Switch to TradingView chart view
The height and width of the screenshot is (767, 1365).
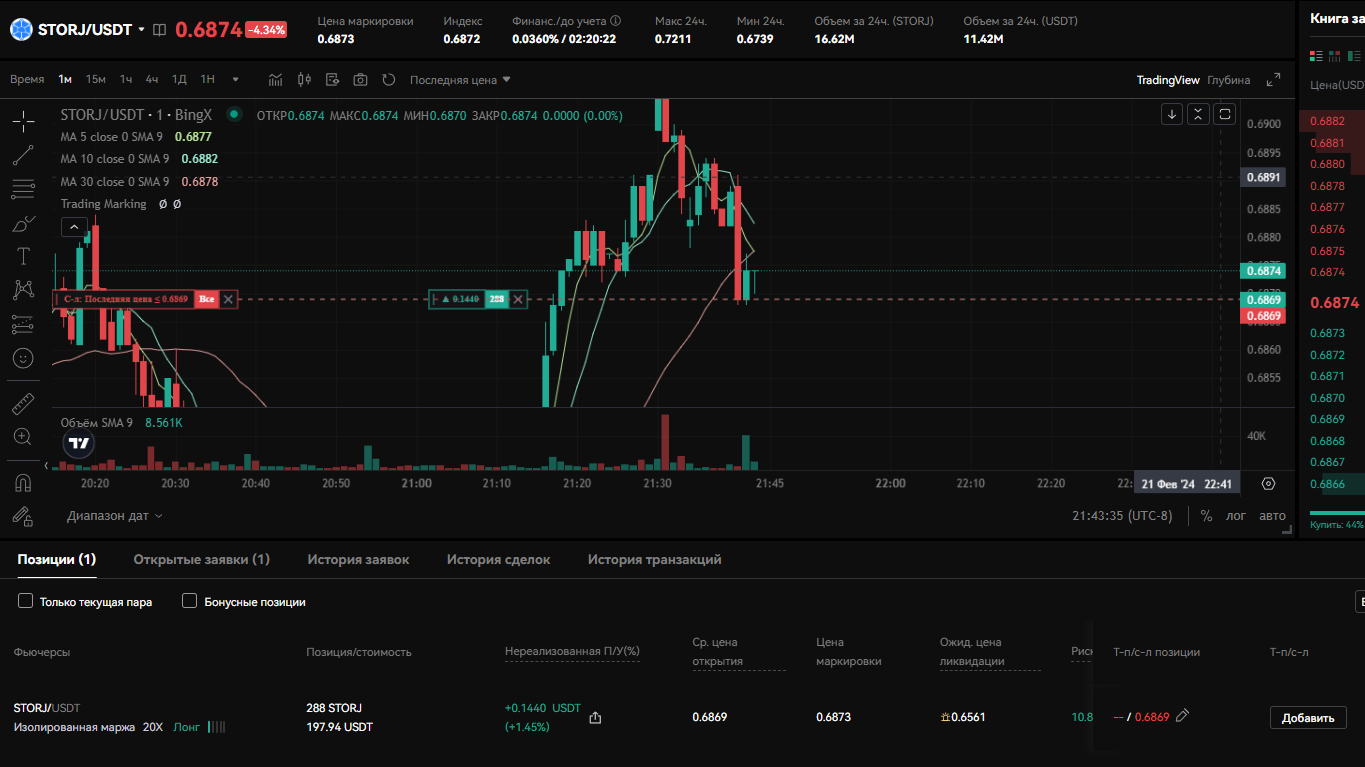[x=1168, y=80]
